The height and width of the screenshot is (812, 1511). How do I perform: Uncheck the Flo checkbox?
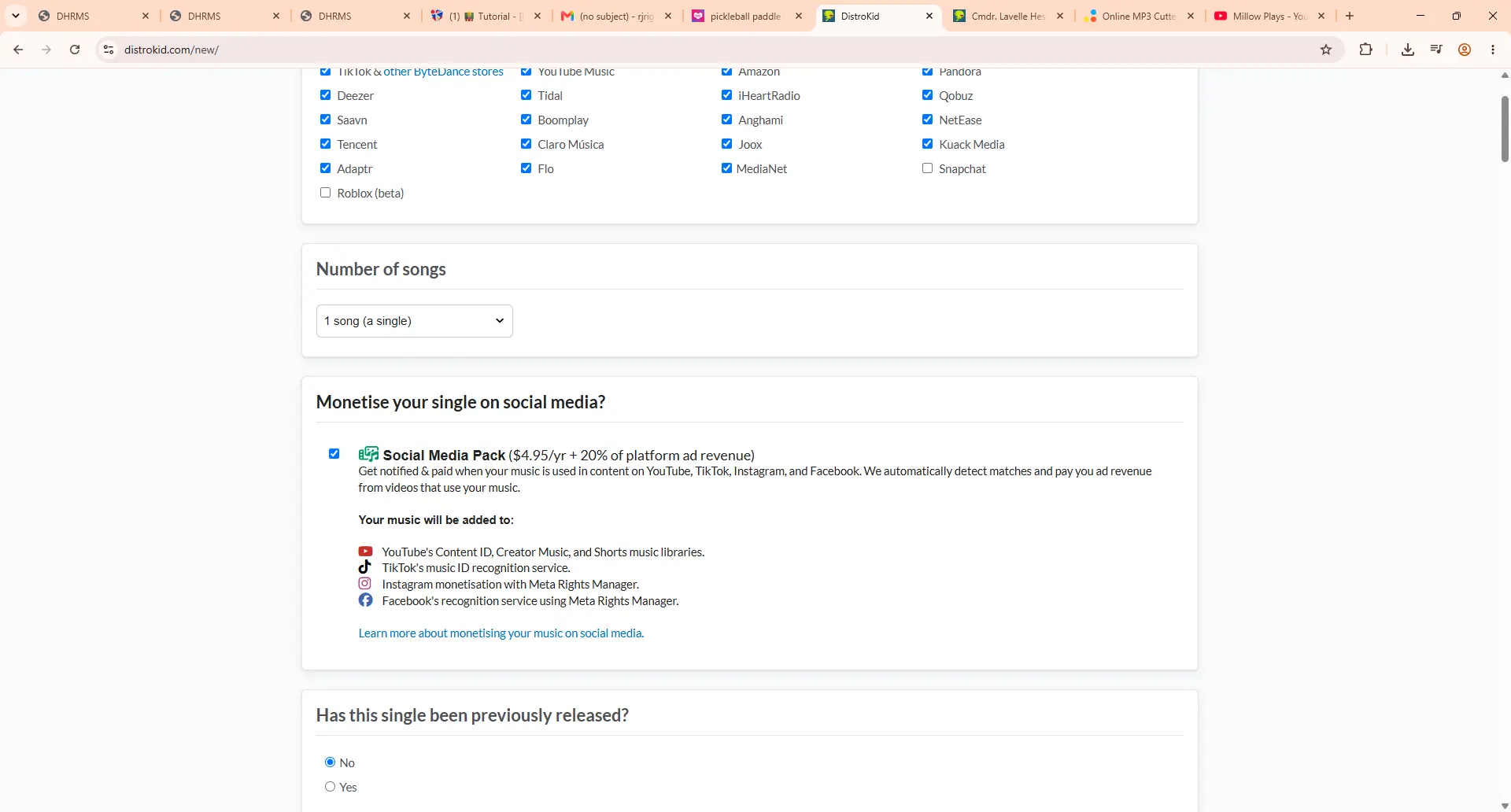(x=526, y=168)
